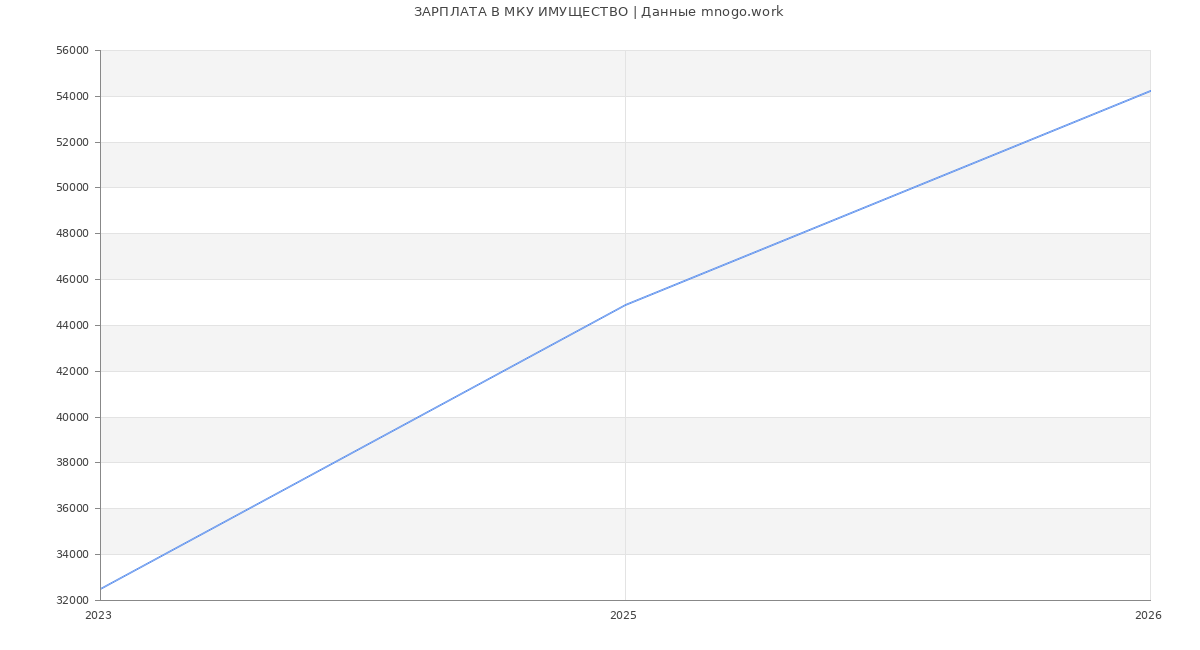The image size is (1200, 650).
Task: Click the 2023 x-axis label
Action: pyautogui.click(x=99, y=616)
